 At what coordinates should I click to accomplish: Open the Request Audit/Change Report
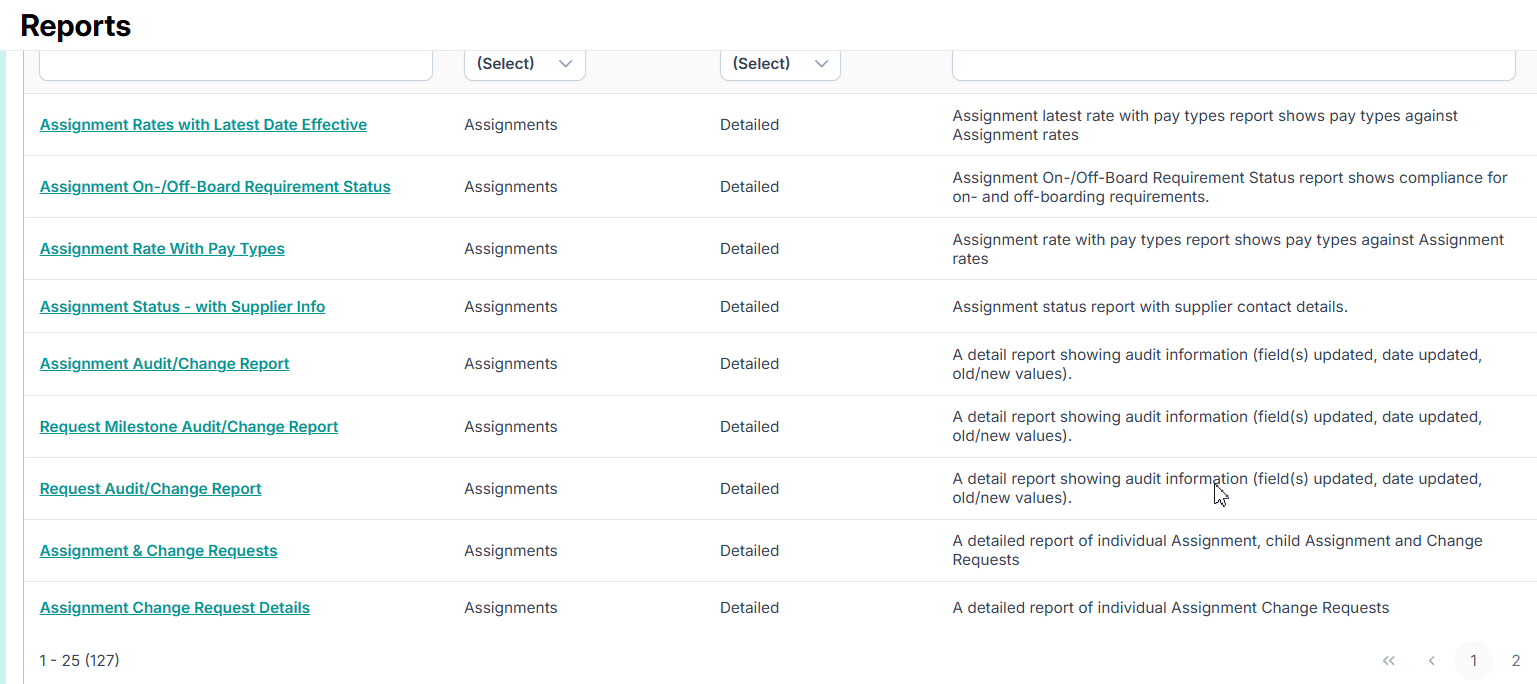(x=150, y=488)
